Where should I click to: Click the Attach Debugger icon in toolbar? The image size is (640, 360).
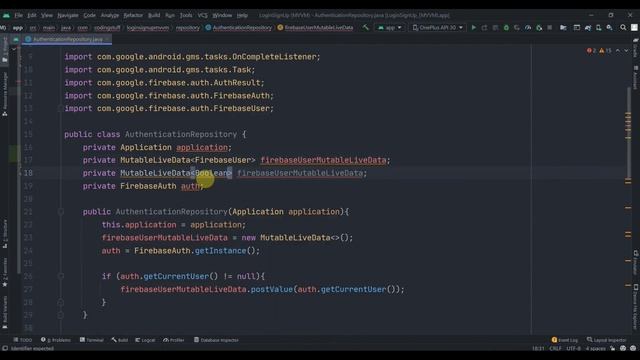[x=539, y=27]
